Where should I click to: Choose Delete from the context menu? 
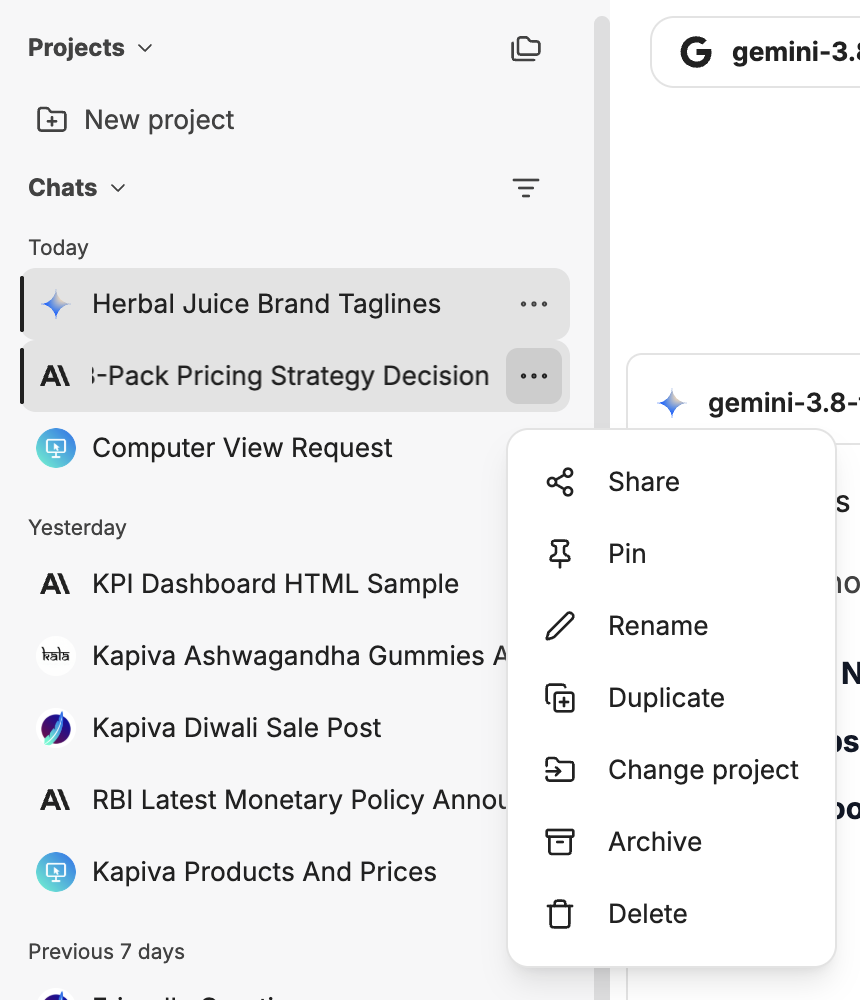(671, 914)
